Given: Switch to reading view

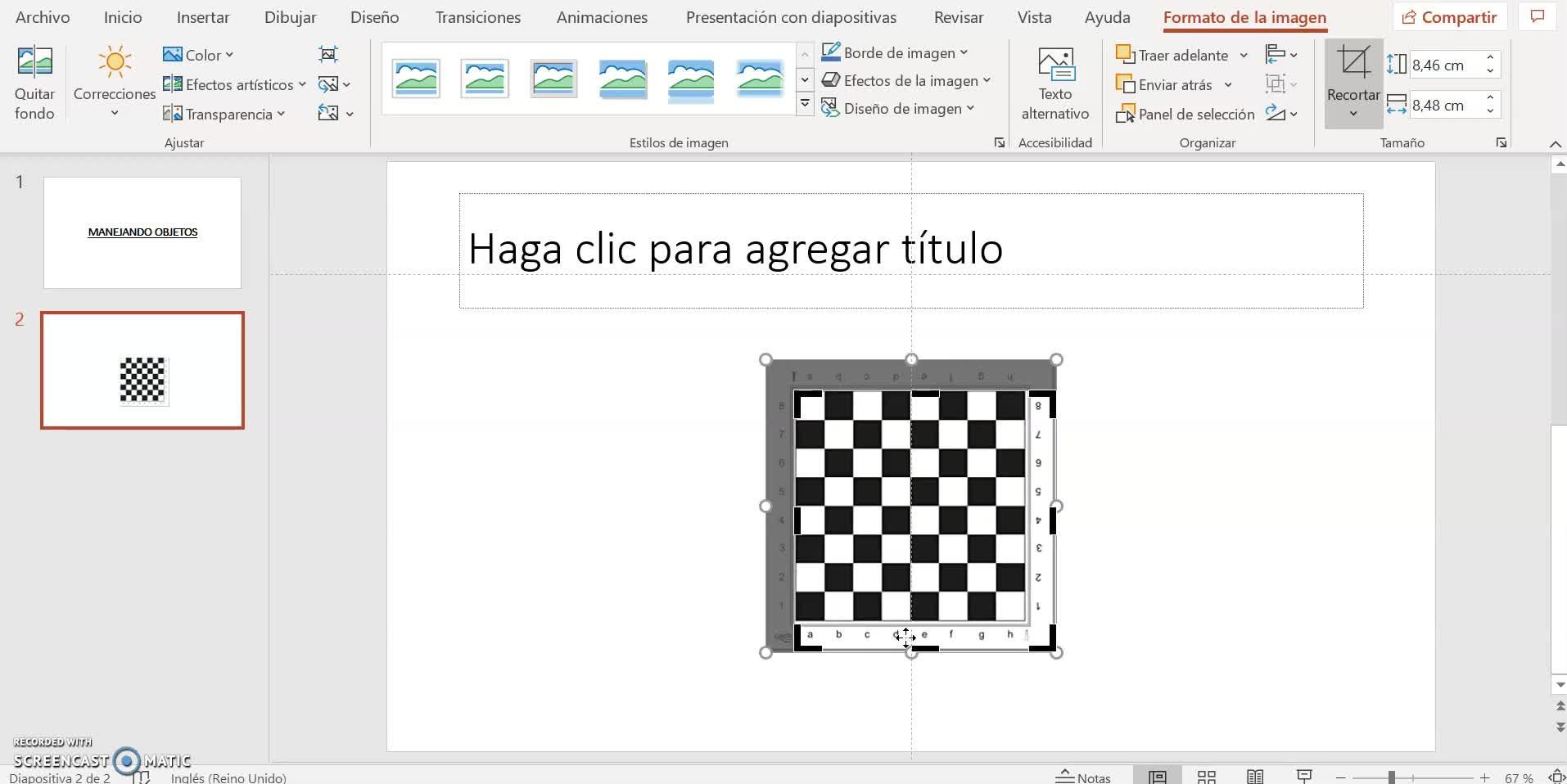Looking at the screenshot, I should coord(1255,777).
